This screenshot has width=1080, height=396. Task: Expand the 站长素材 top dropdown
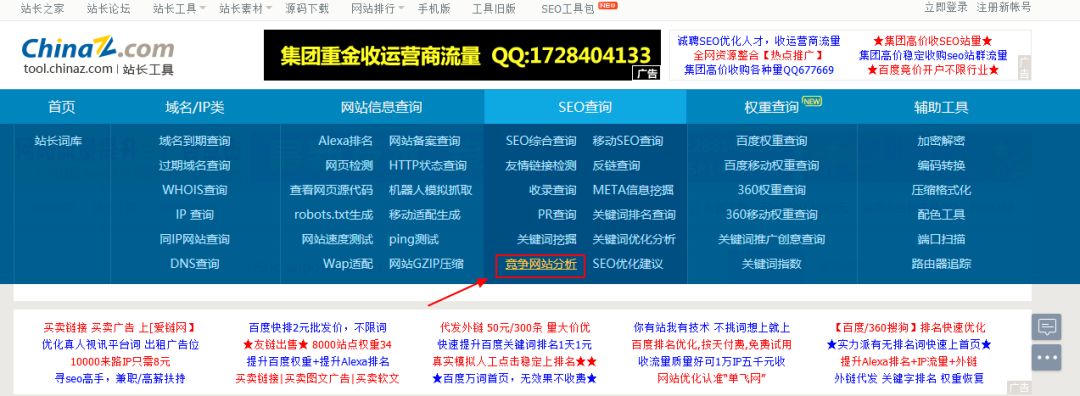click(245, 8)
